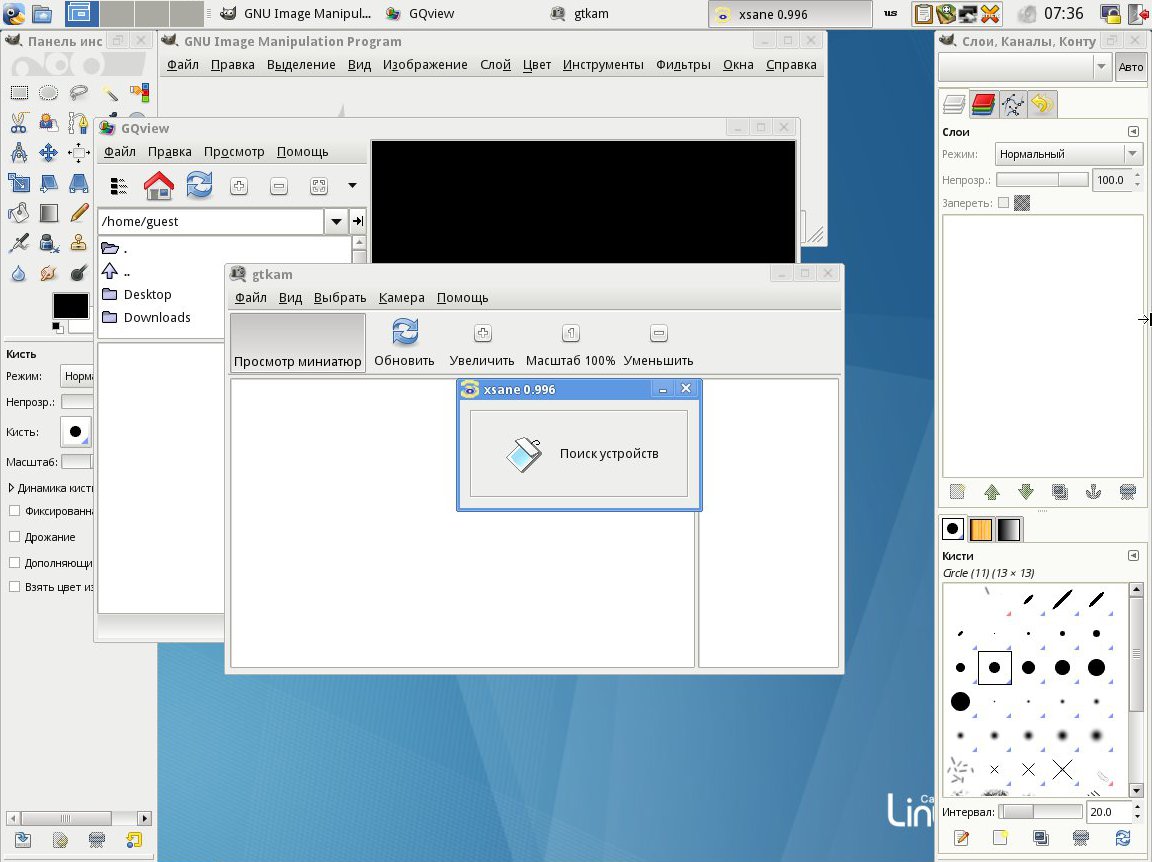Click the Просмотр миниатюр button
Image resolution: width=1152 pixels, height=862 pixels.
tap(297, 343)
